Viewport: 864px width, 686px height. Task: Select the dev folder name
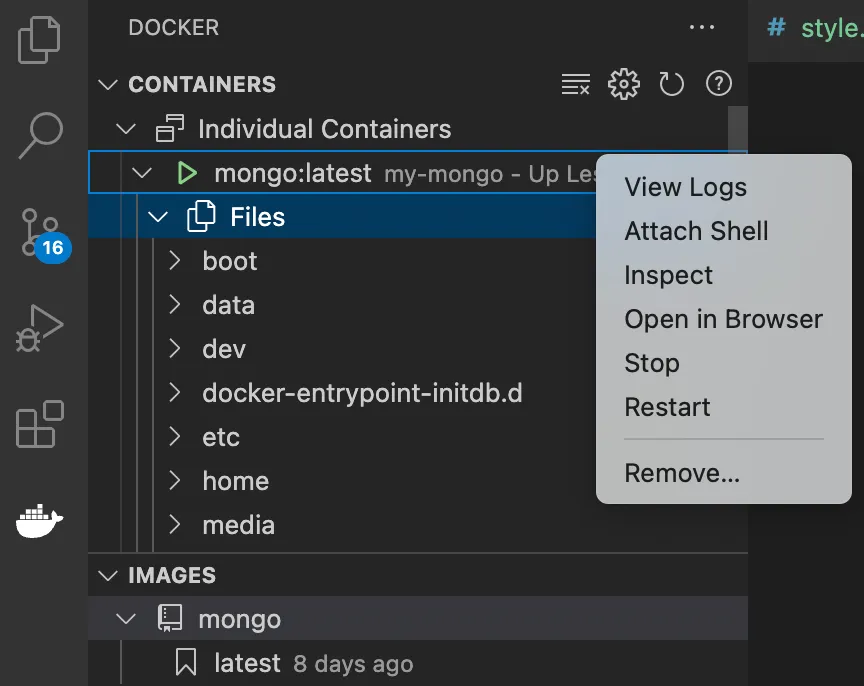[x=224, y=349]
